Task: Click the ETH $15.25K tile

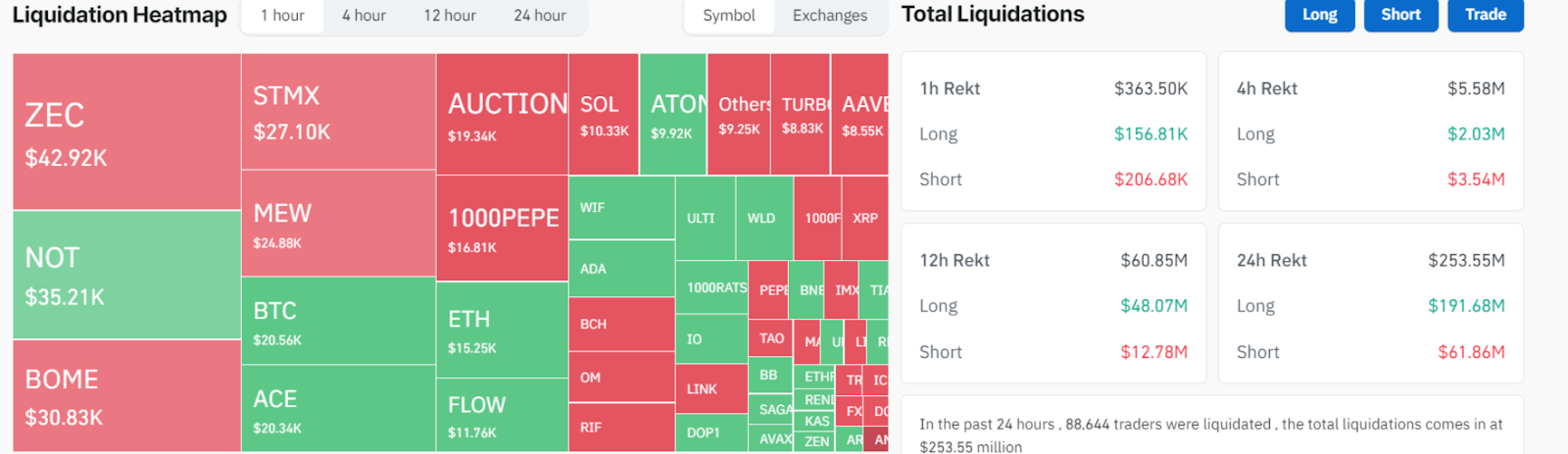Action: (502, 330)
